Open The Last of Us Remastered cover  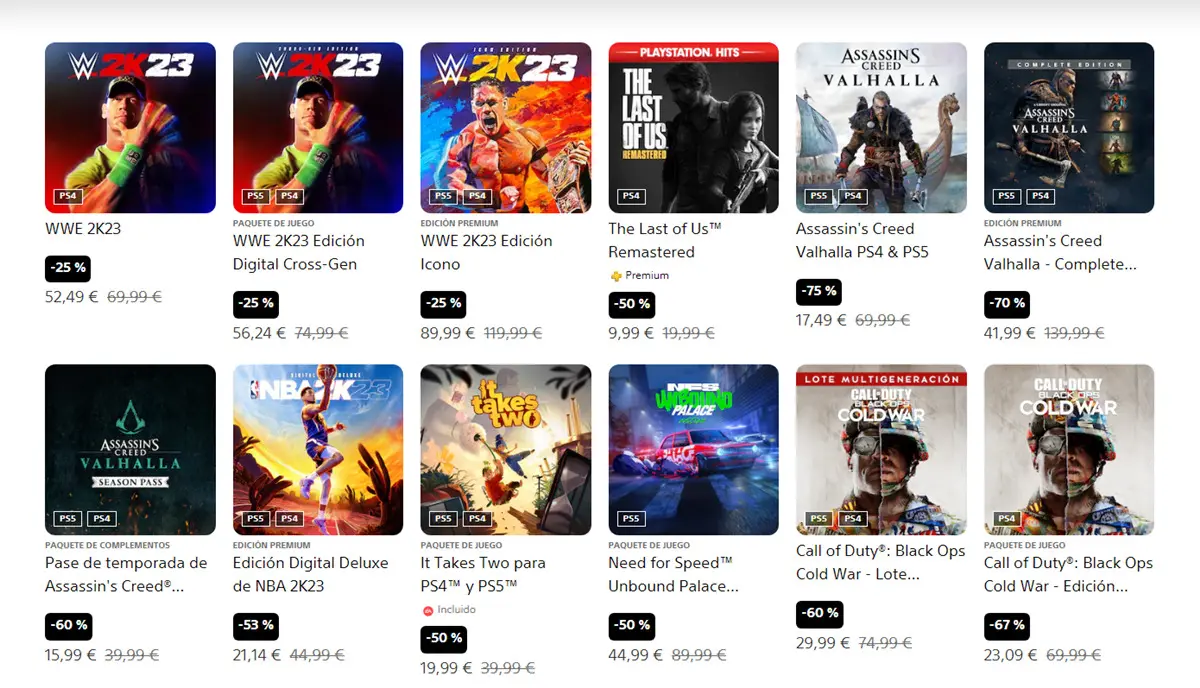693,127
